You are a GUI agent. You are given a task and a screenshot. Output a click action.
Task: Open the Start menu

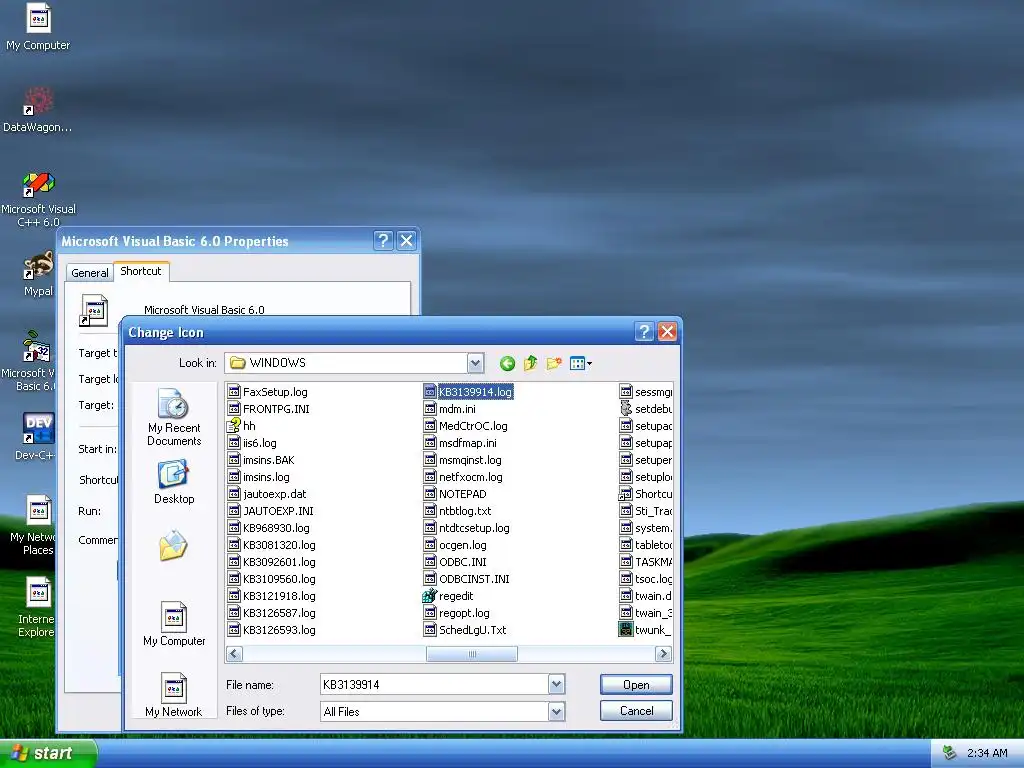point(47,753)
